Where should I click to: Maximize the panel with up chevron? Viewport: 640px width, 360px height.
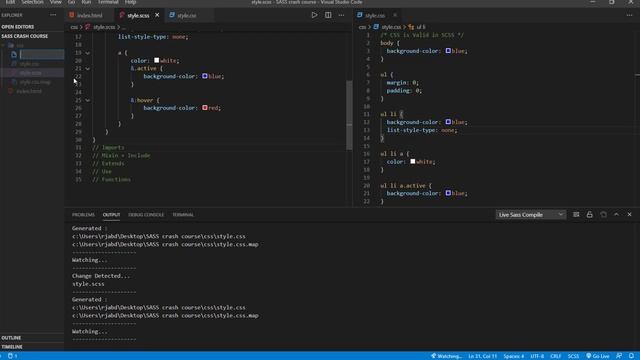pyautogui.click(x=616, y=215)
